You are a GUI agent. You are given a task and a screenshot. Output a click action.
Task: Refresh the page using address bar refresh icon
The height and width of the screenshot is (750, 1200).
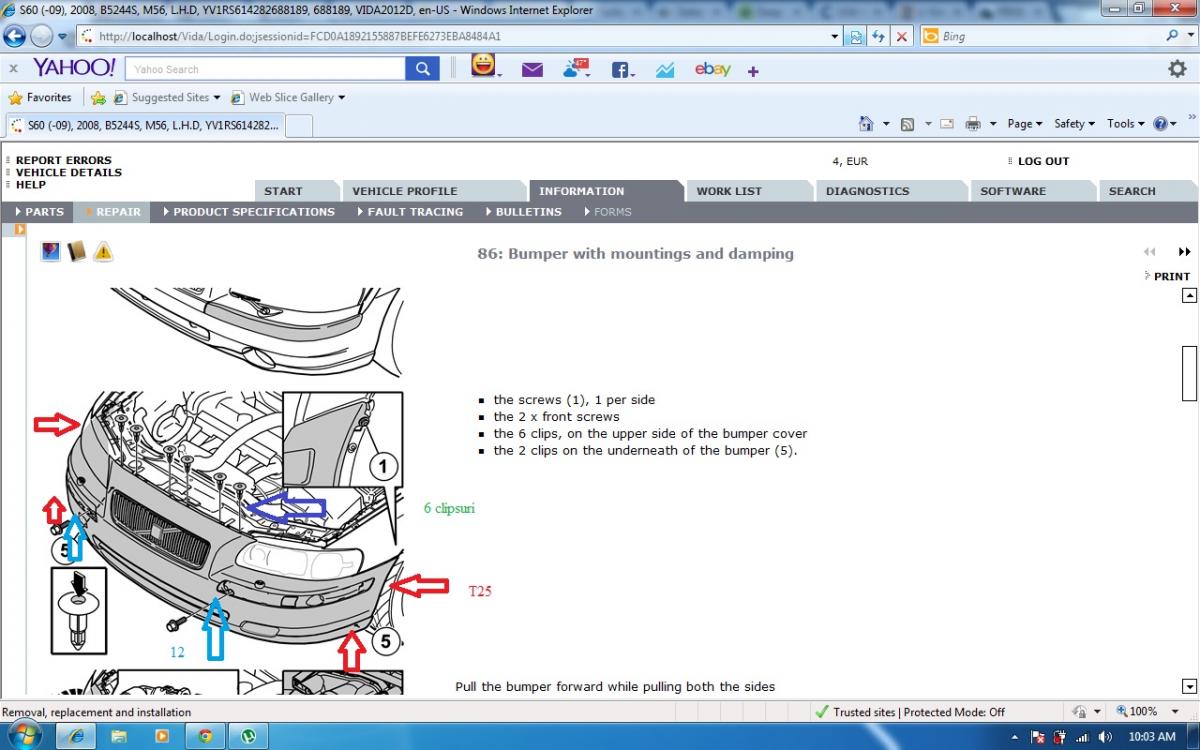pyautogui.click(x=879, y=37)
